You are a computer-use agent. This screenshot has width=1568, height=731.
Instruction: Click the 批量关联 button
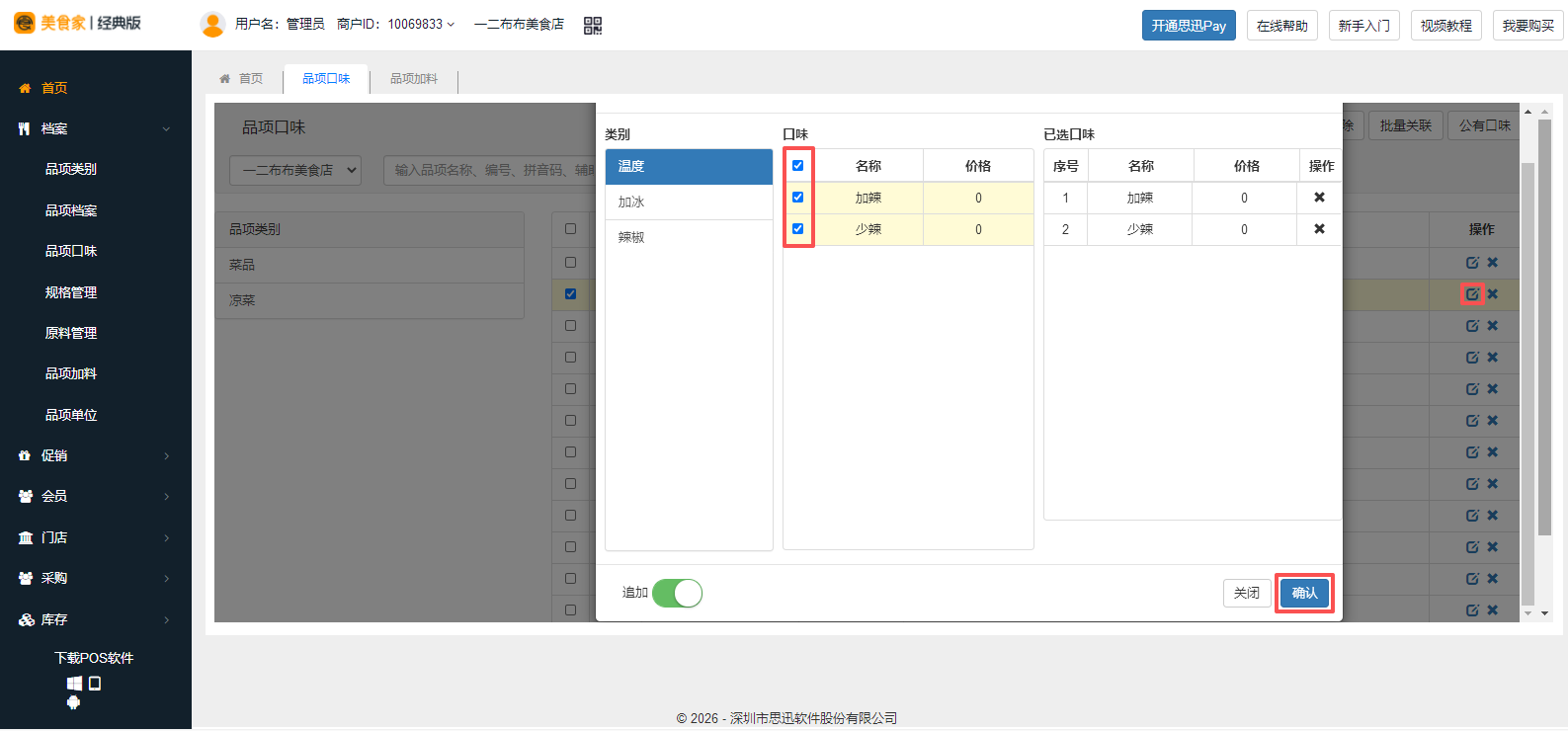coord(1405,125)
